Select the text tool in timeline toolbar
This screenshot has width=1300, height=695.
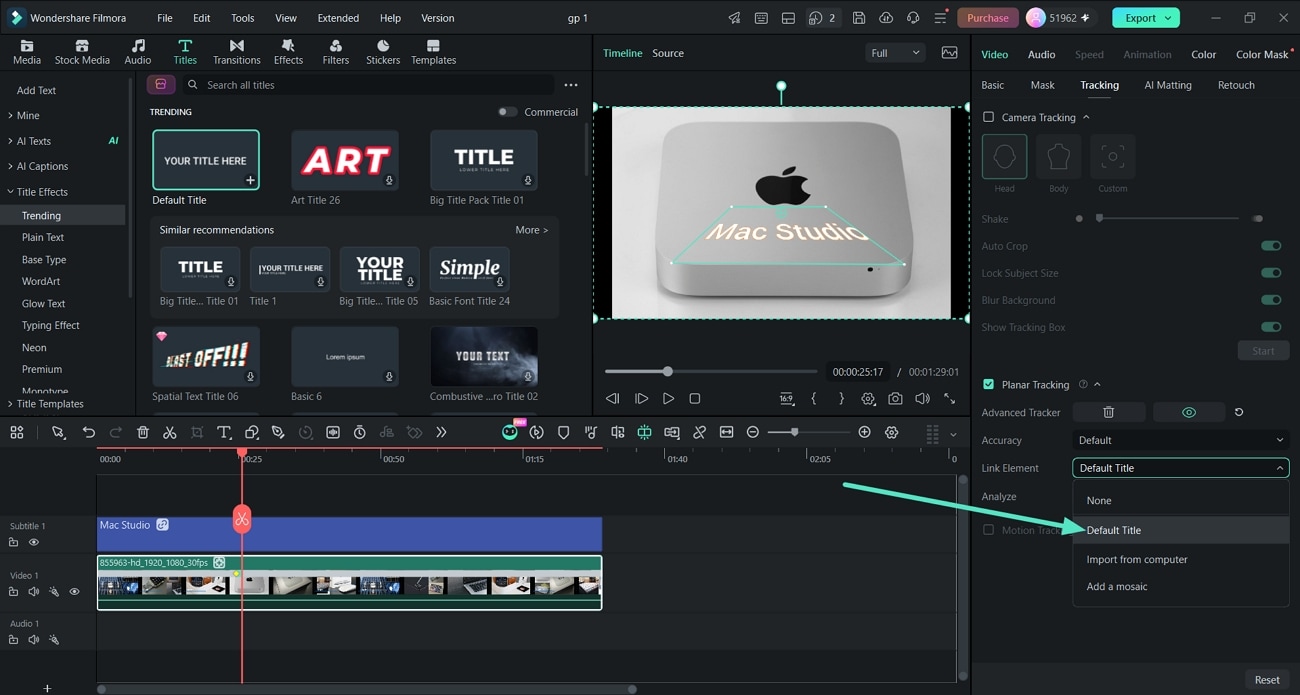(224, 432)
